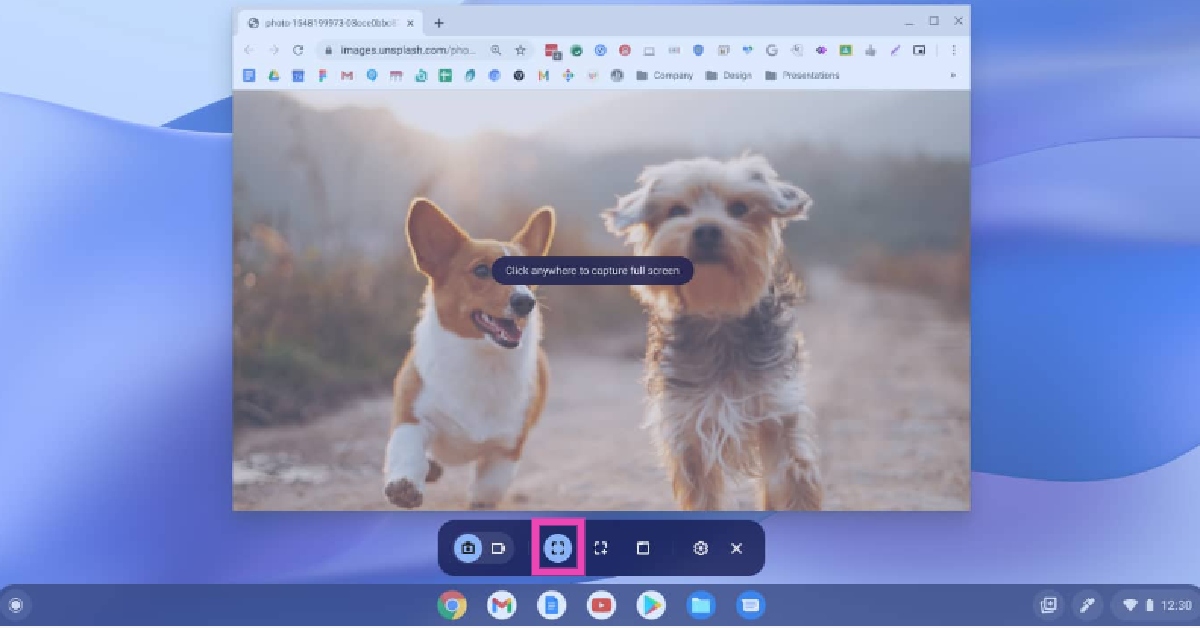Open Chrome three-dot menu
This screenshot has width=1200, height=628.
point(954,50)
